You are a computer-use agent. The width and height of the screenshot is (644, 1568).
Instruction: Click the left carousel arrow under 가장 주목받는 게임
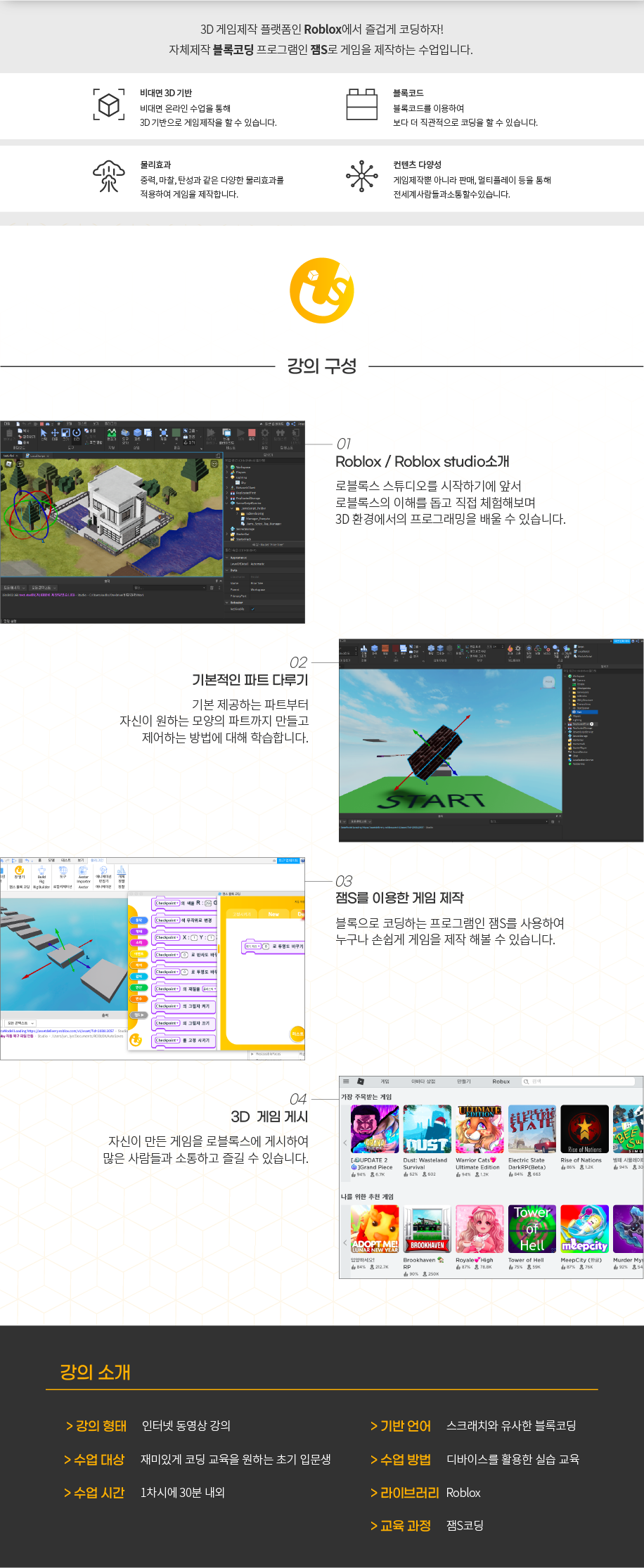[344, 1143]
